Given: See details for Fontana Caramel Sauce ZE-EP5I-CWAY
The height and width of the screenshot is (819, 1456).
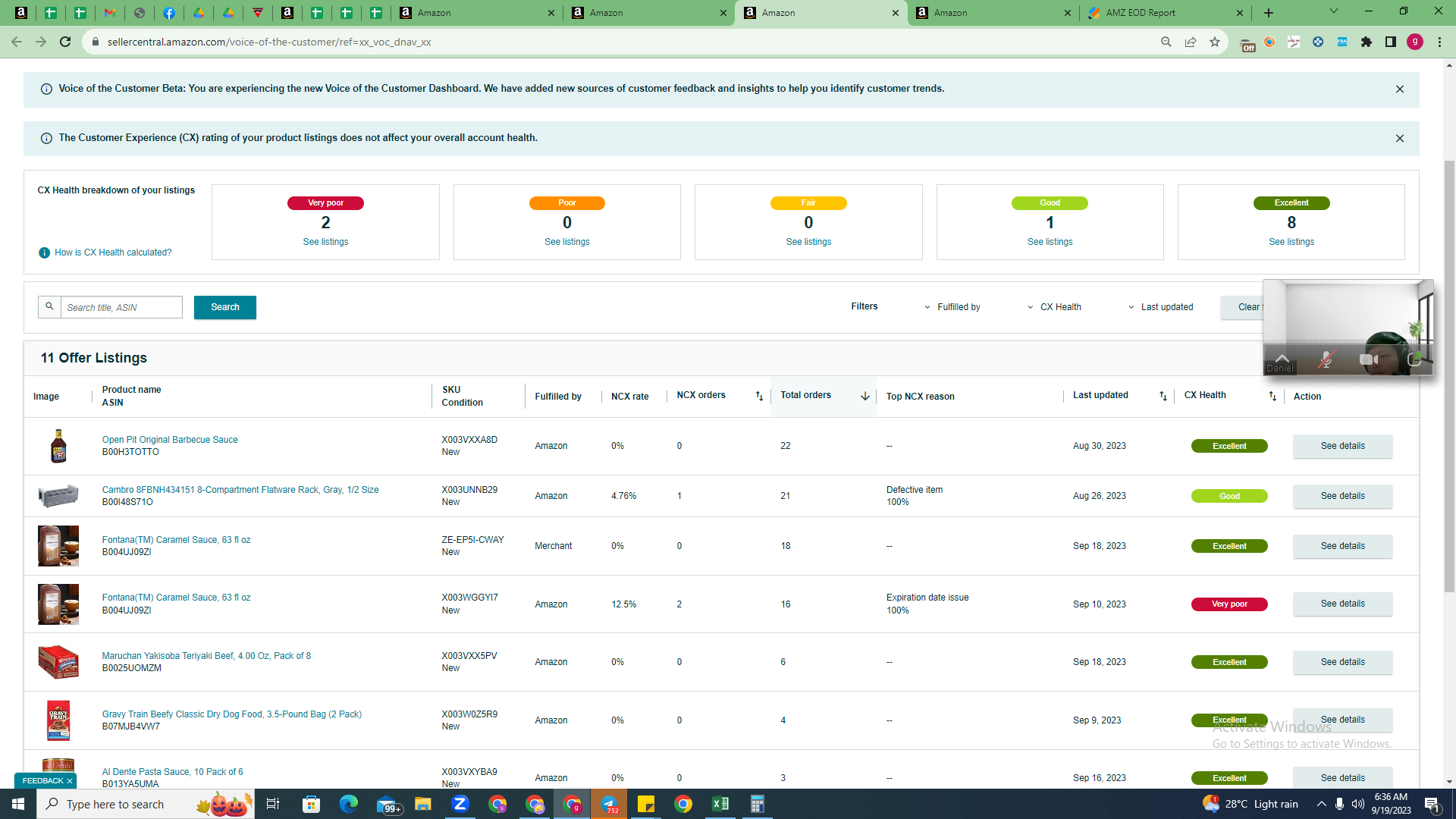Looking at the screenshot, I should 1342,546.
